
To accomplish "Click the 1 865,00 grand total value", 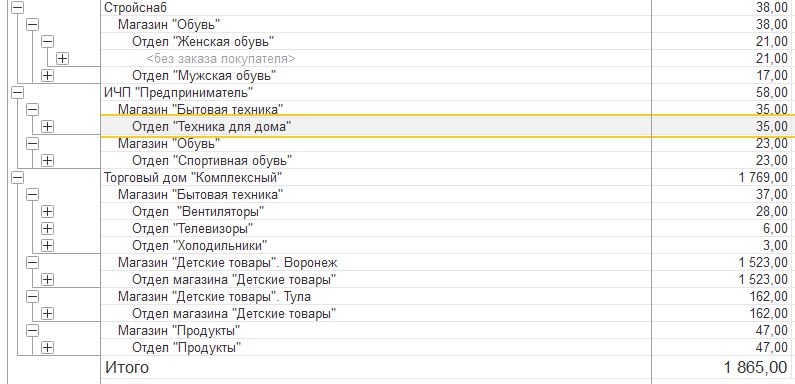I will 755,367.
